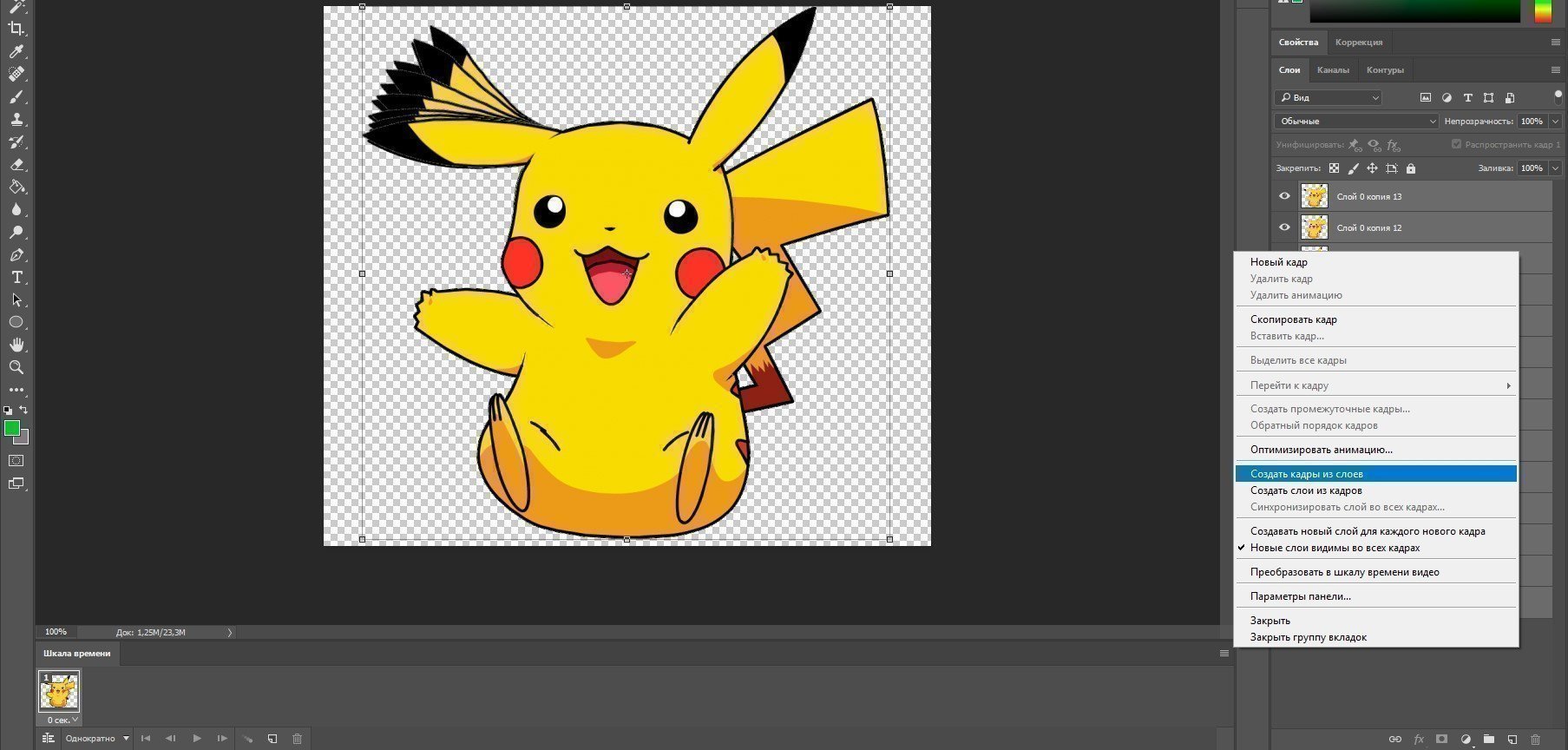The width and height of the screenshot is (1568, 750).
Task: Select frame 1 thumbnail in timeline
Action: pyautogui.click(x=59, y=692)
